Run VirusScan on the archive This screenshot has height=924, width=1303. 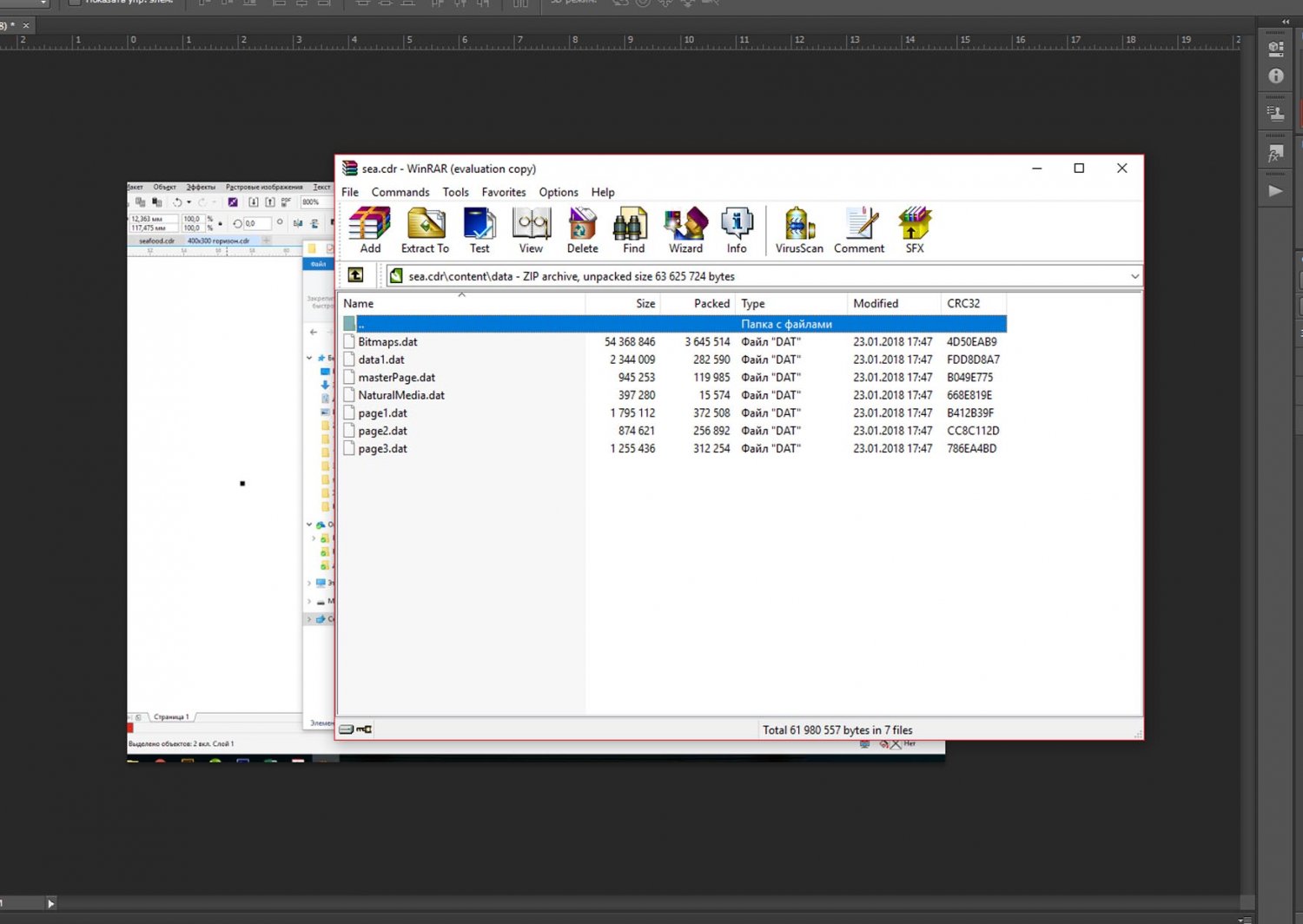pyautogui.click(x=799, y=229)
